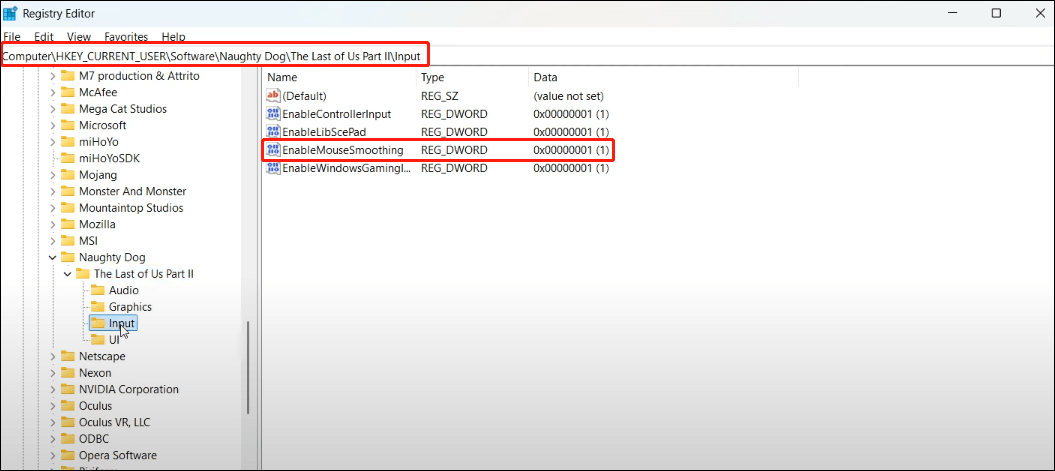The width and height of the screenshot is (1055, 471).
Task: Expand the McAfee key
Action: coord(52,92)
